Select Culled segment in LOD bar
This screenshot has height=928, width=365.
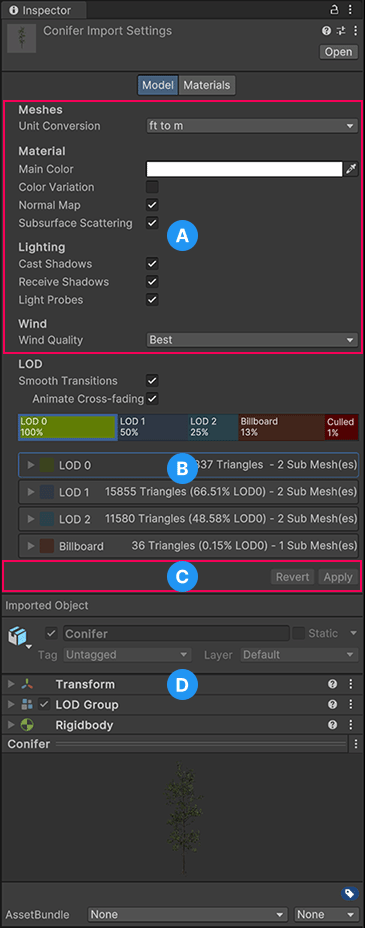(342, 427)
